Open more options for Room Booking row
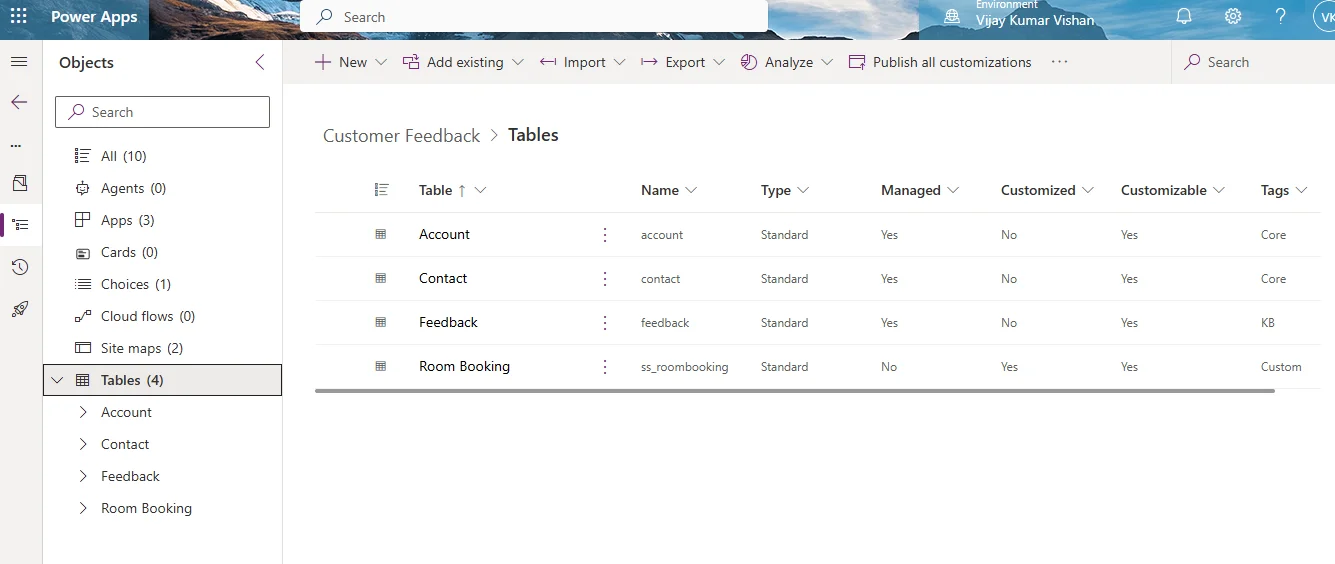Viewport: 1335px width, 564px height. [x=605, y=367]
